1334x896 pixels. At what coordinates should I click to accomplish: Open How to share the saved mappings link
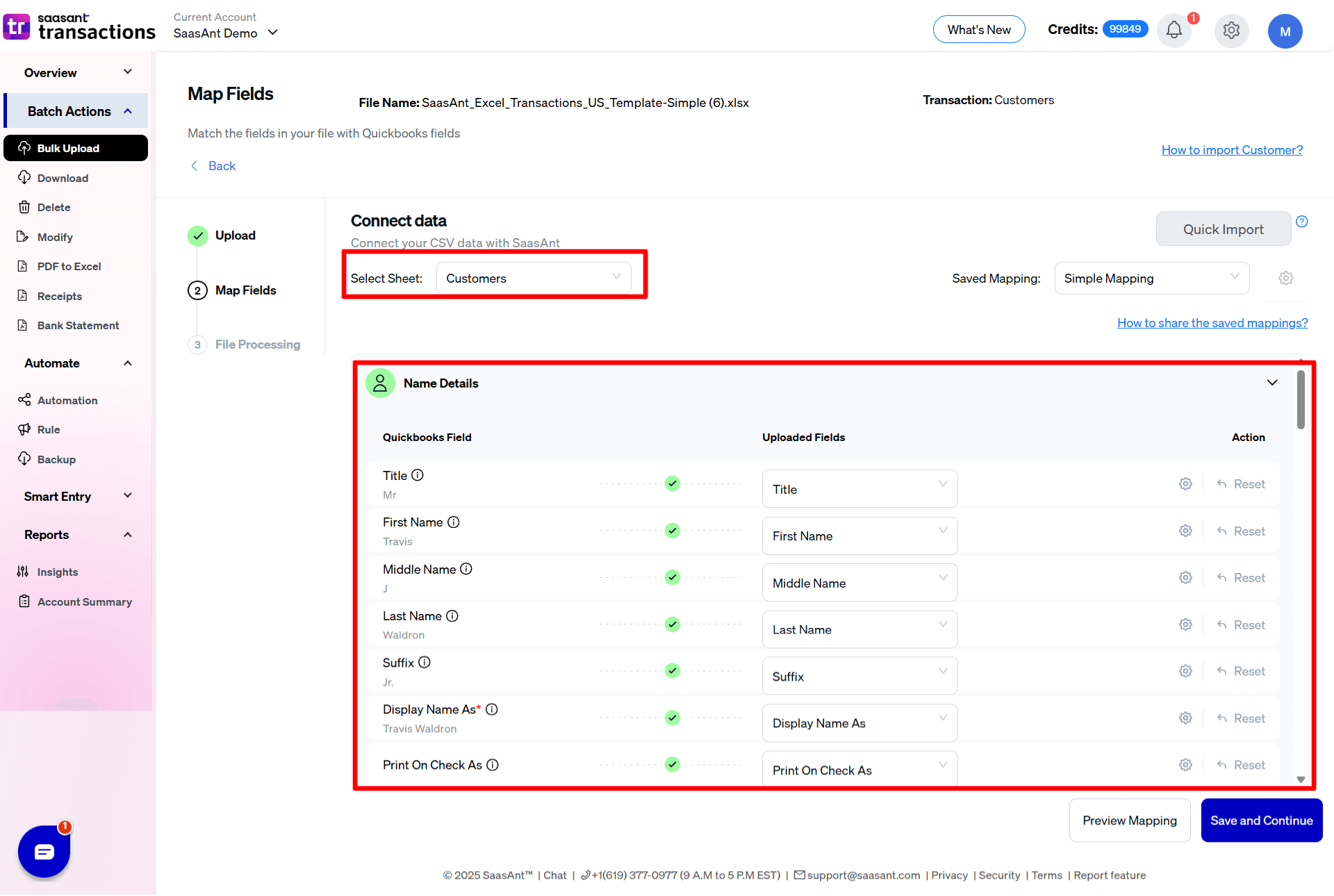[1212, 323]
